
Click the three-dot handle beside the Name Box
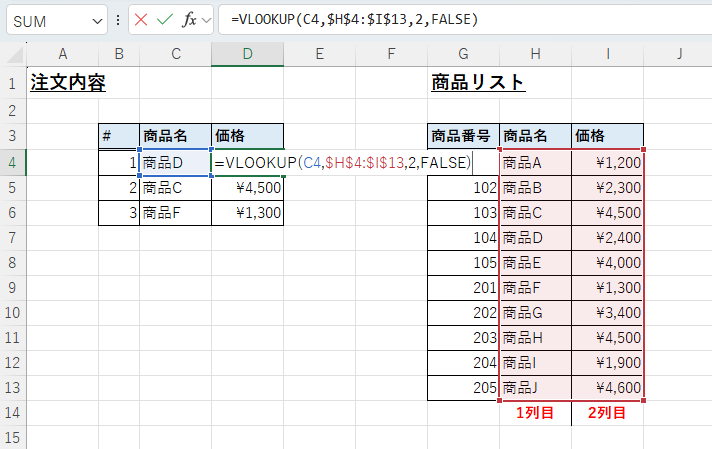point(120,20)
